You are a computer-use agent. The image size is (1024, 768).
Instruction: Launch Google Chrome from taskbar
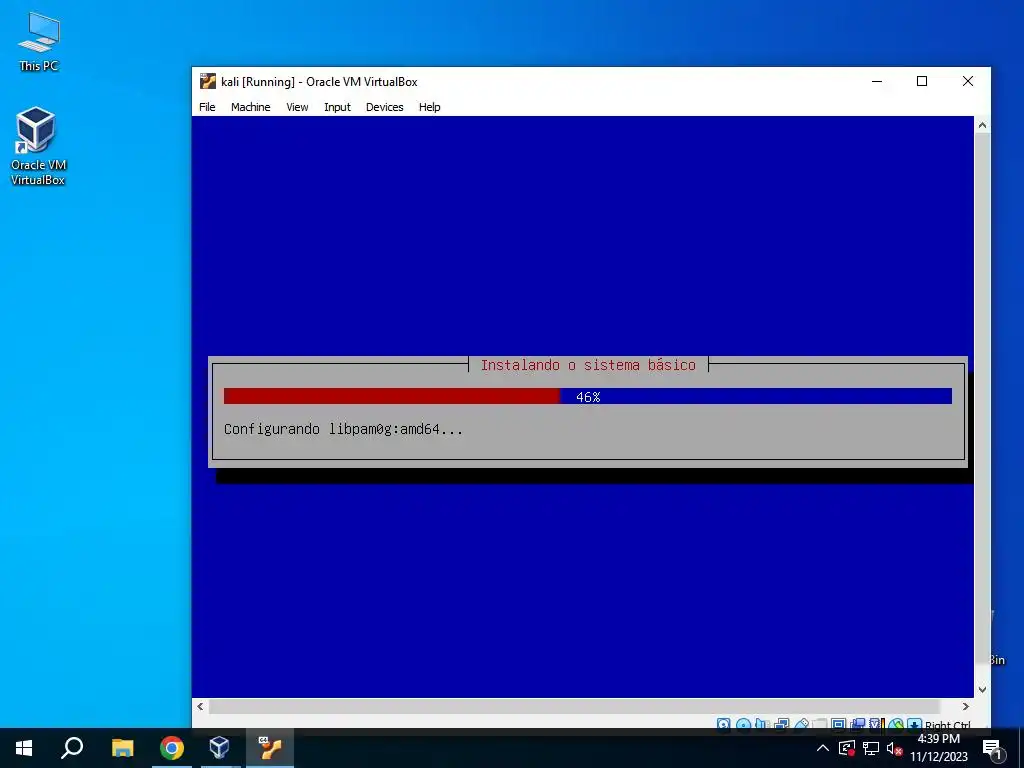172,748
